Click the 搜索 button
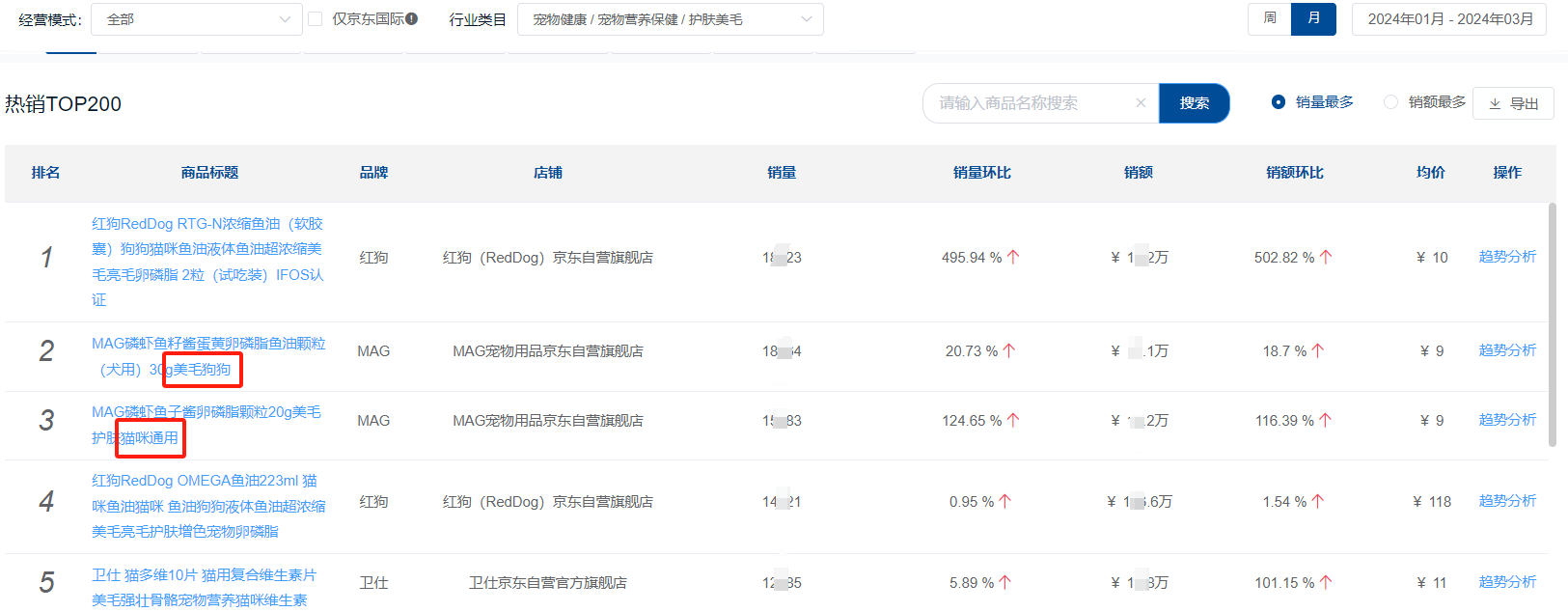The height and width of the screenshot is (612, 1568). [1194, 103]
